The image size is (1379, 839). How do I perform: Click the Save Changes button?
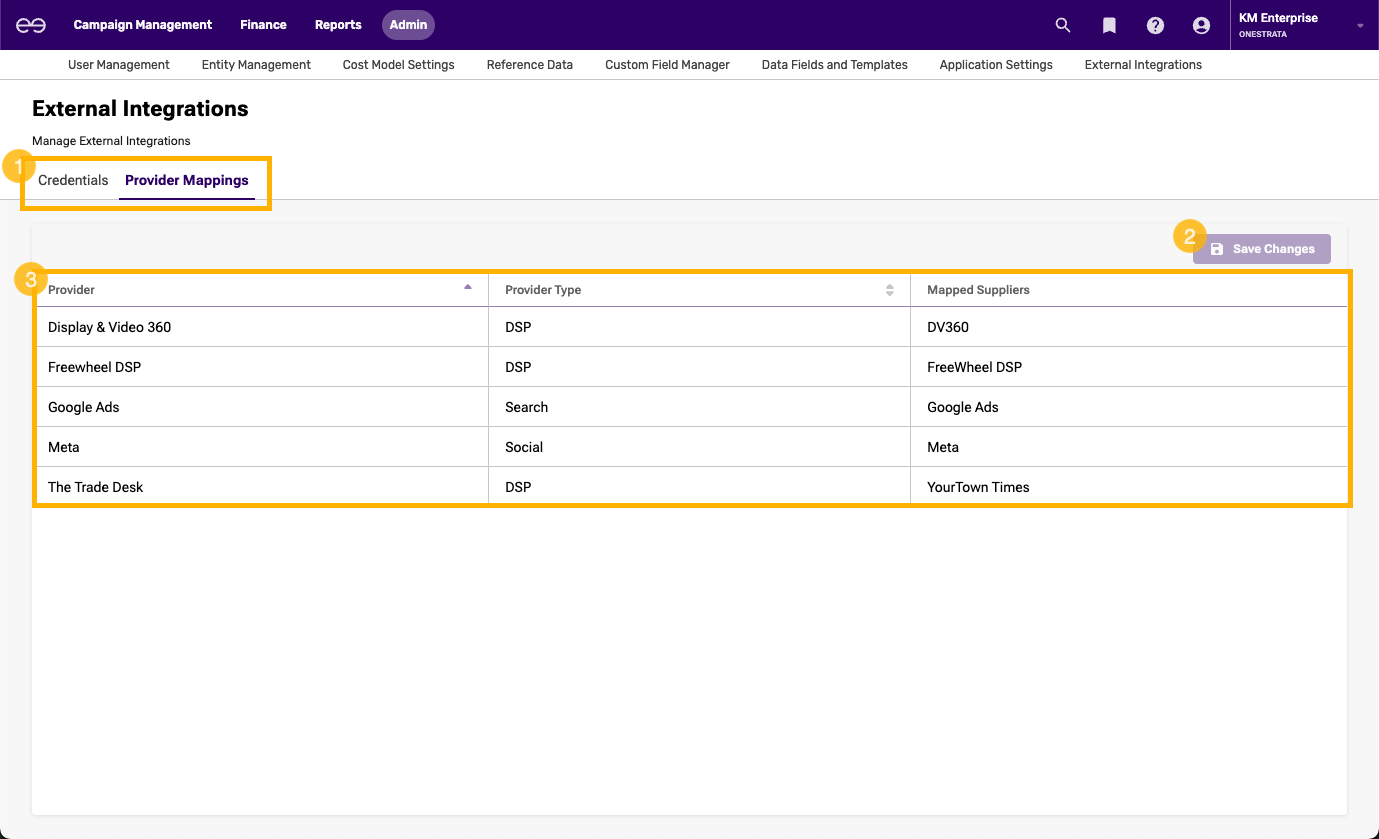pos(1262,249)
